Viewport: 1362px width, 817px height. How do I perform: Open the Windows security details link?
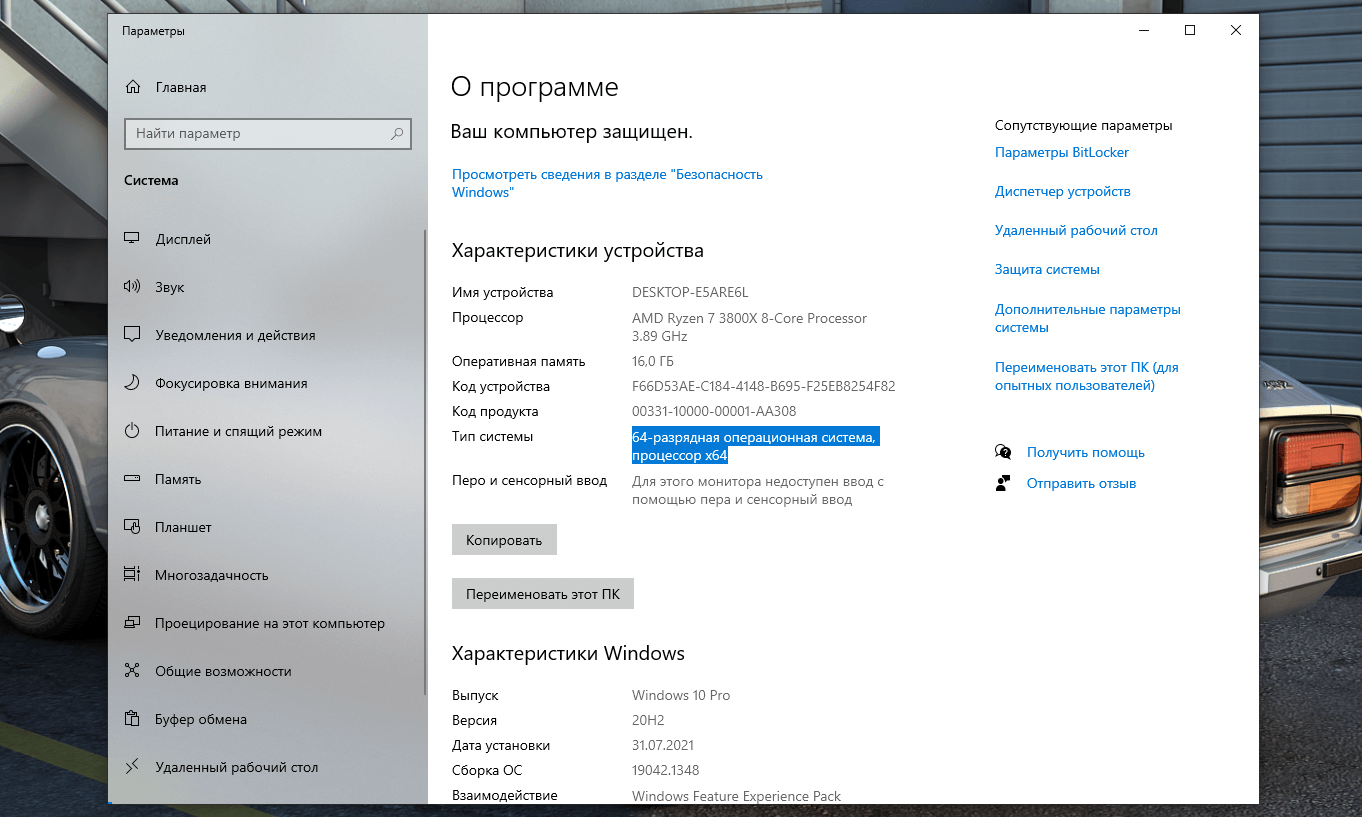(607, 183)
